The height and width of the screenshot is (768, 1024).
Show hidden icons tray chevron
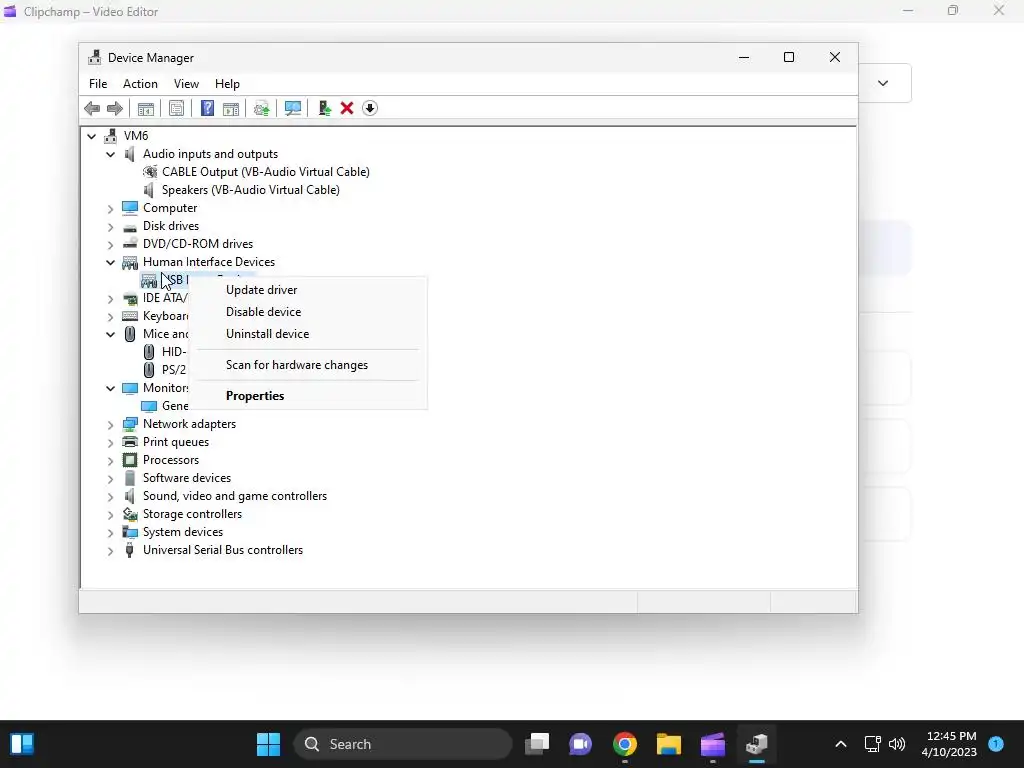click(841, 744)
